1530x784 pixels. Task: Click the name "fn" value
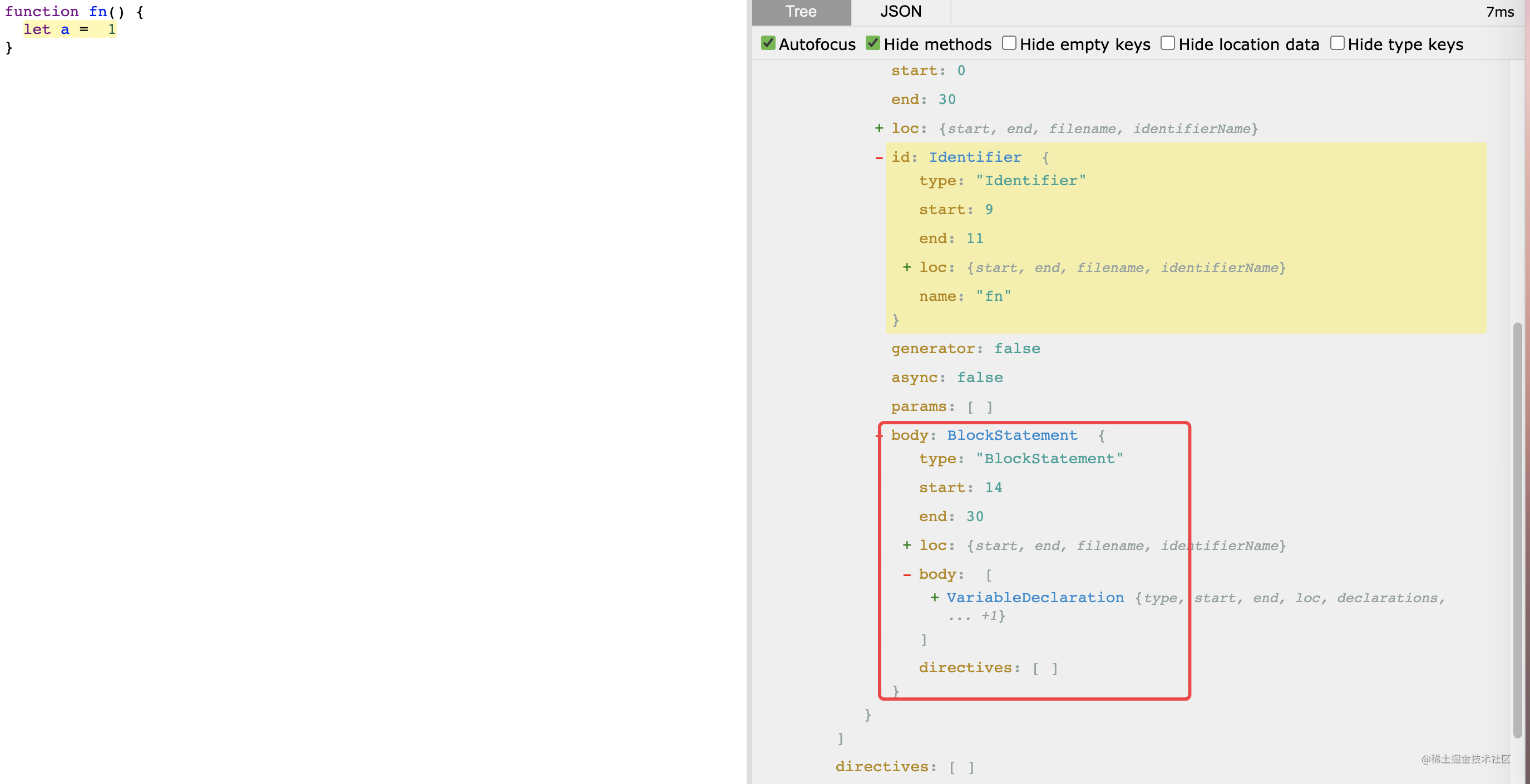993,296
